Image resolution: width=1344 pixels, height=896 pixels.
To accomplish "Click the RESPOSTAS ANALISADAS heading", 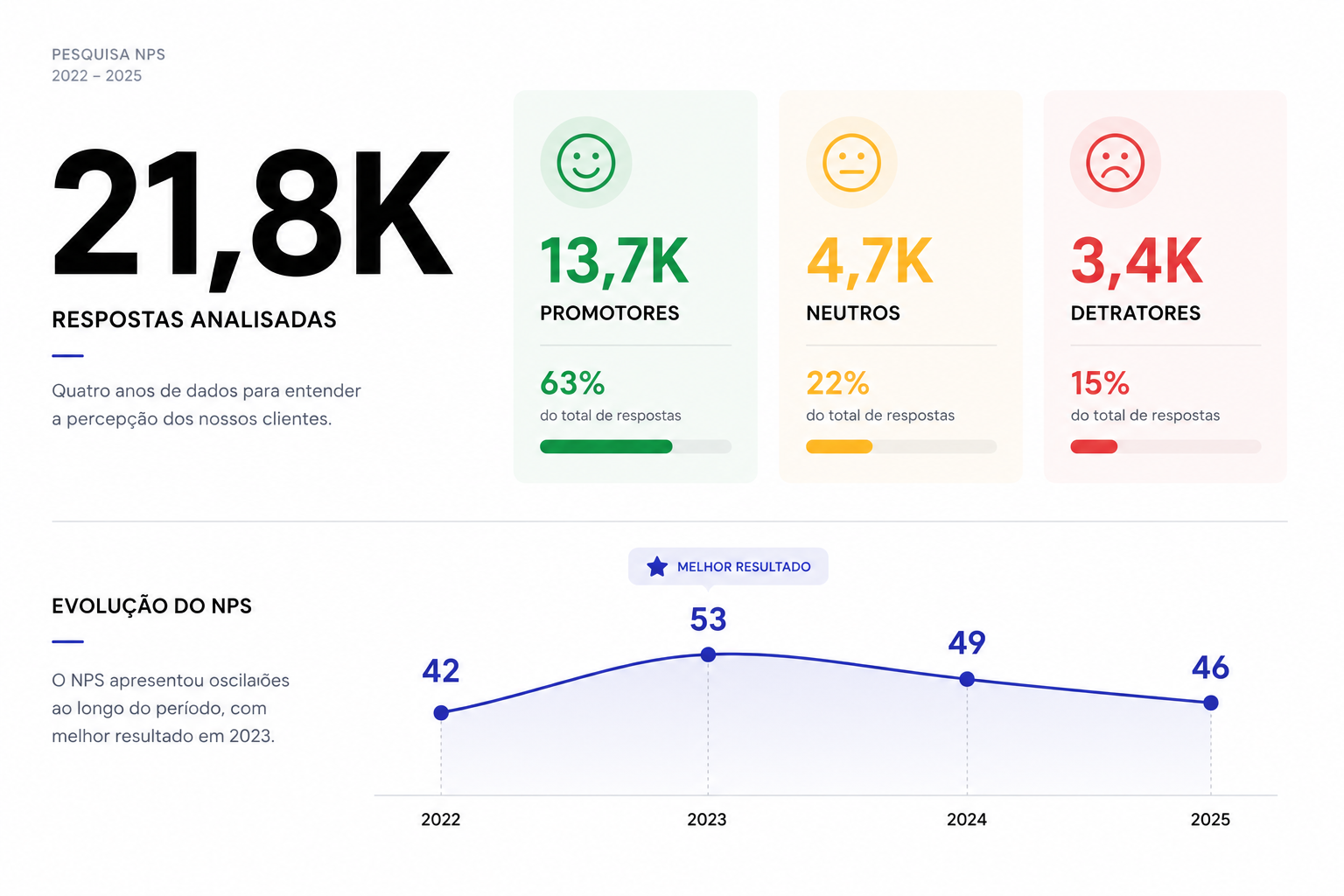I will click(x=194, y=319).
